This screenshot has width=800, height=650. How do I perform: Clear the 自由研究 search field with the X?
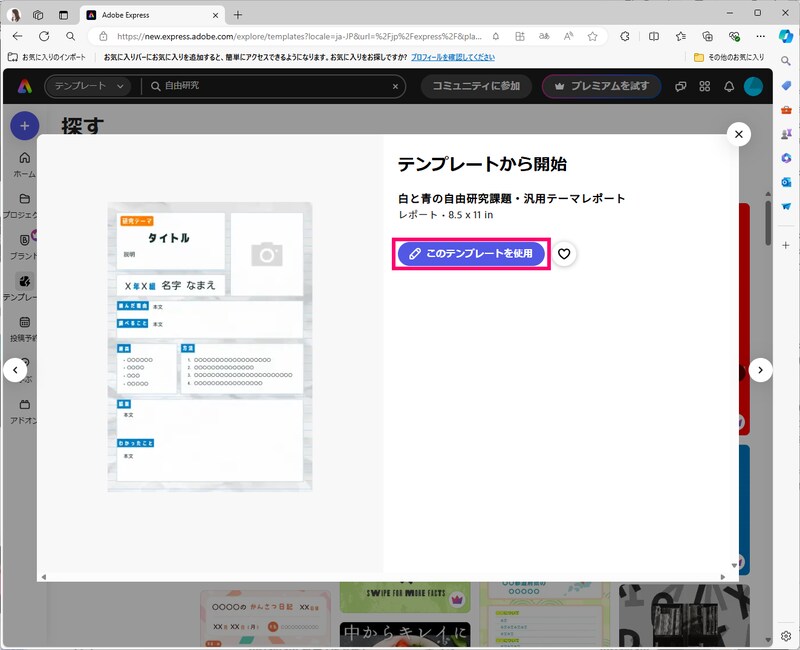395,87
